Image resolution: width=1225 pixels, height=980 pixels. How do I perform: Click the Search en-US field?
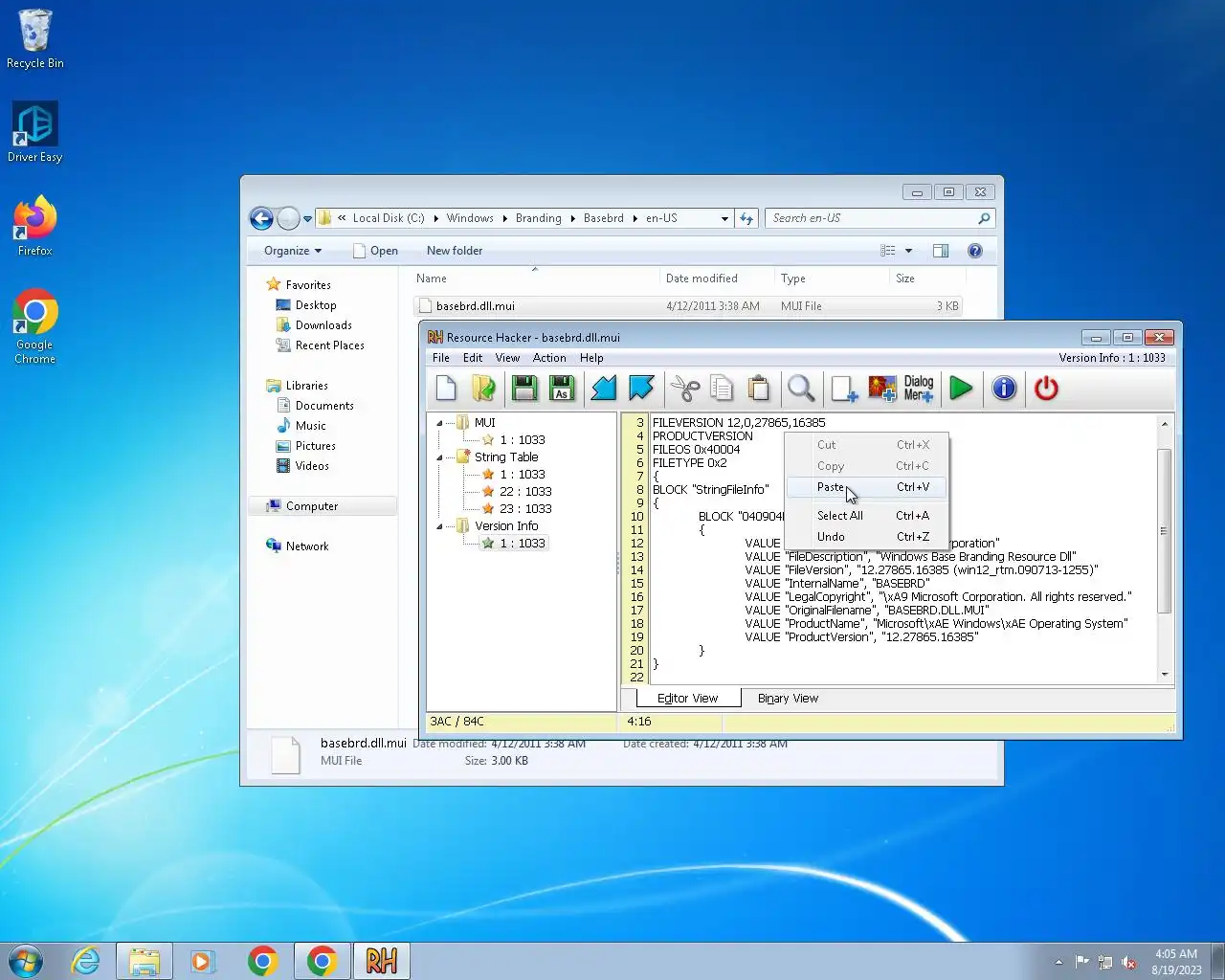pyautogui.click(x=880, y=218)
